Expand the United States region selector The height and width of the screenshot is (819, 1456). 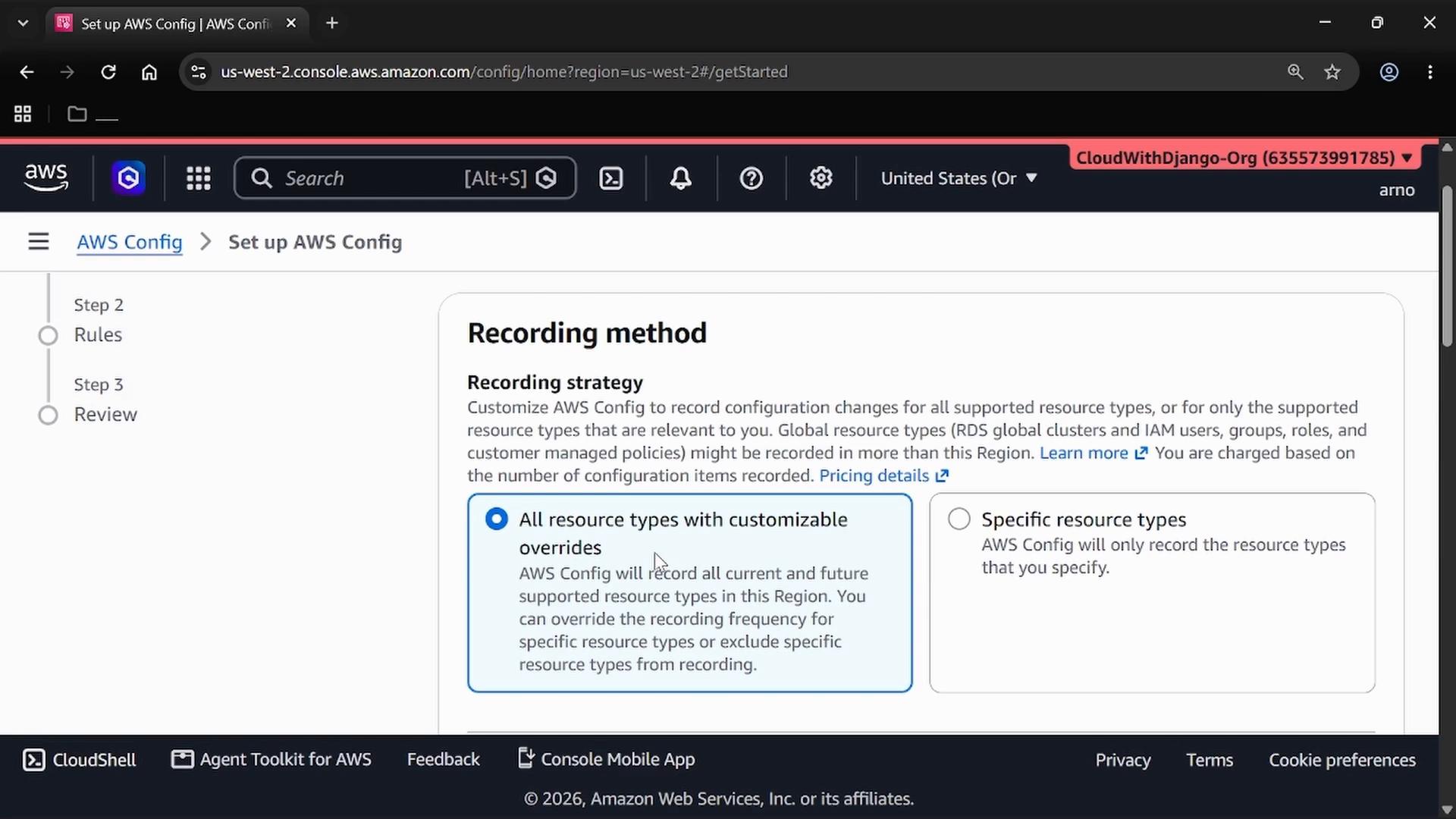(x=959, y=178)
